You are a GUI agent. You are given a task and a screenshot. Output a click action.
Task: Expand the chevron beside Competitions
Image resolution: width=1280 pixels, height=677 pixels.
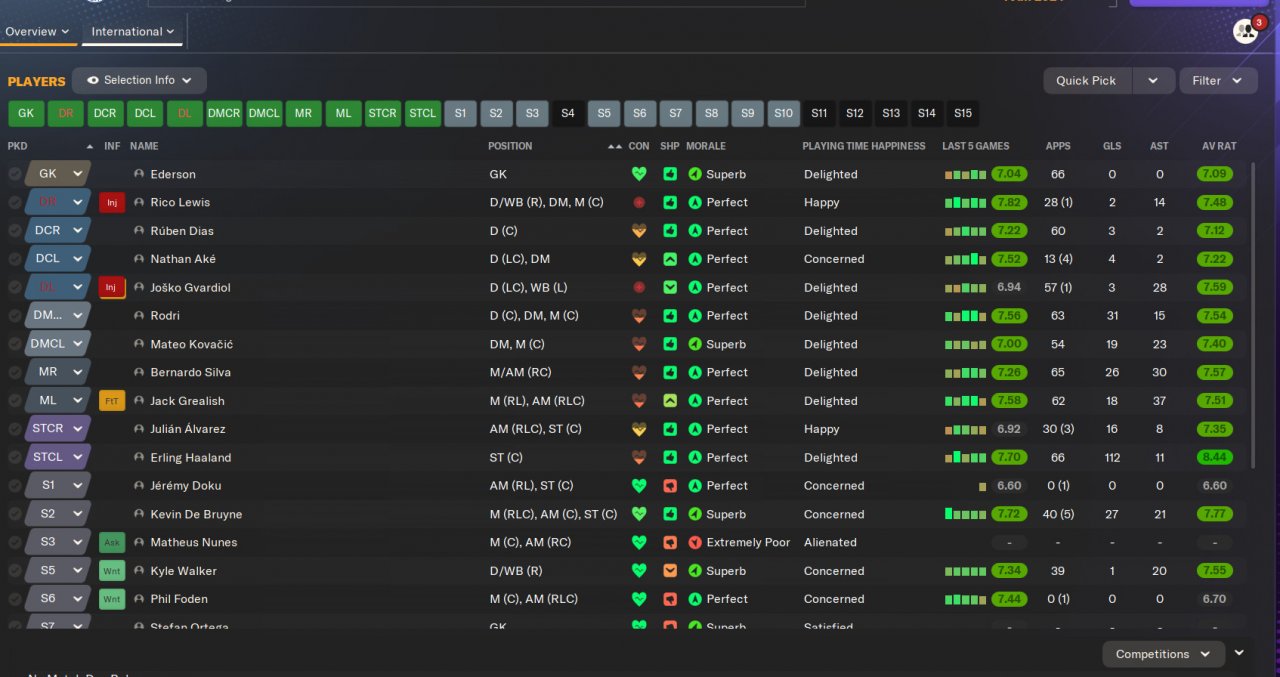click(x=1240, y=653)
